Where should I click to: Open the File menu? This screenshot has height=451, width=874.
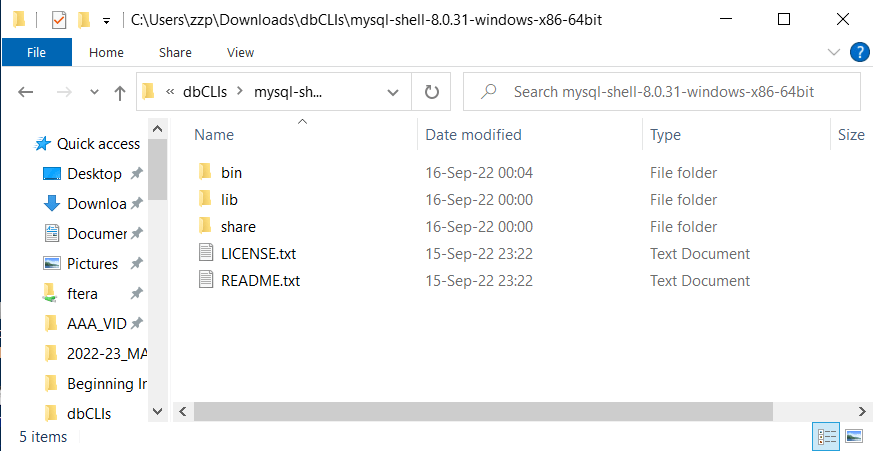point(37,52)
